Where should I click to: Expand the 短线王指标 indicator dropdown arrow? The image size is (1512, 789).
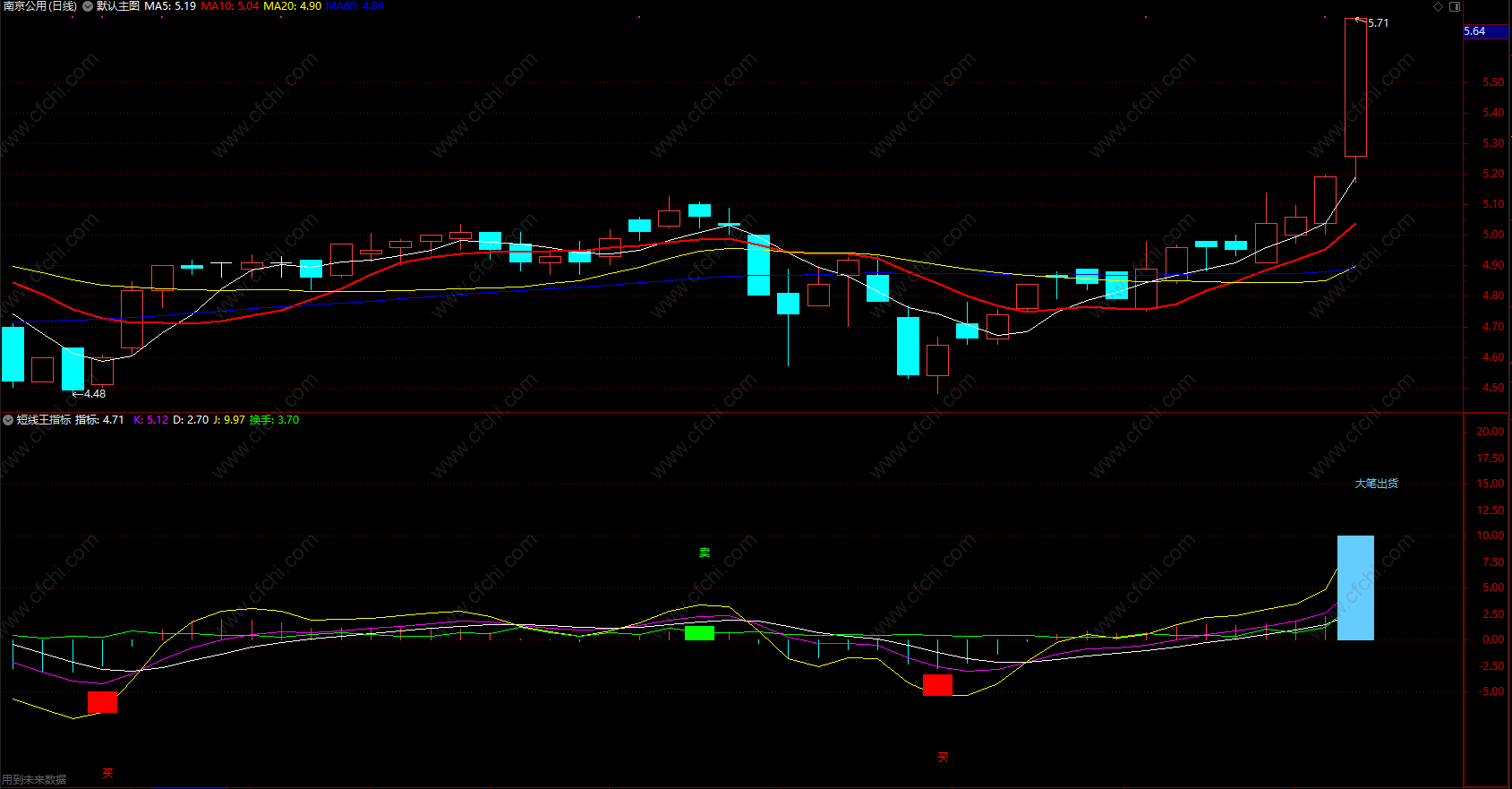tap(8, 420)
